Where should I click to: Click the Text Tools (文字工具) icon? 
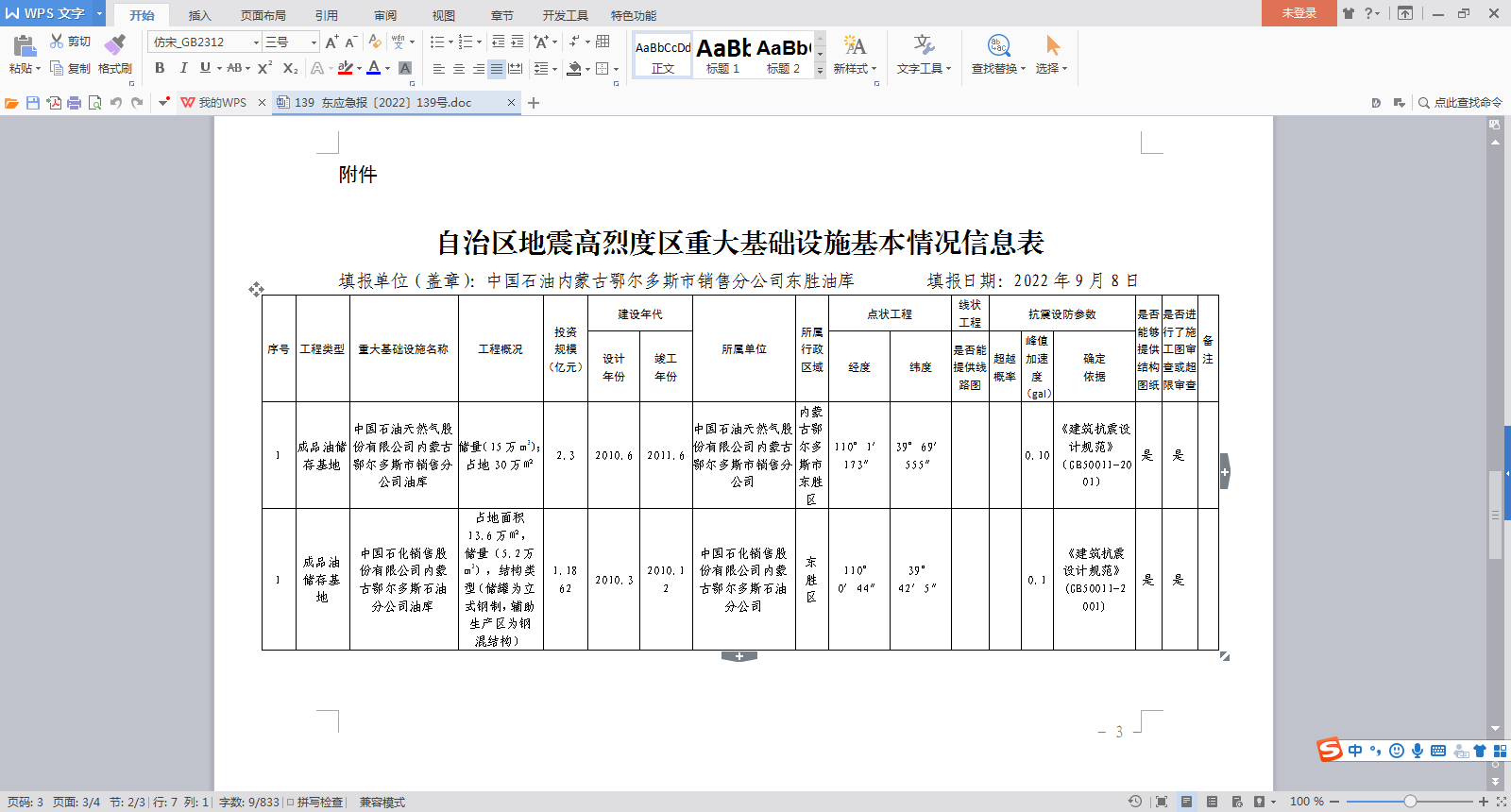924,45
